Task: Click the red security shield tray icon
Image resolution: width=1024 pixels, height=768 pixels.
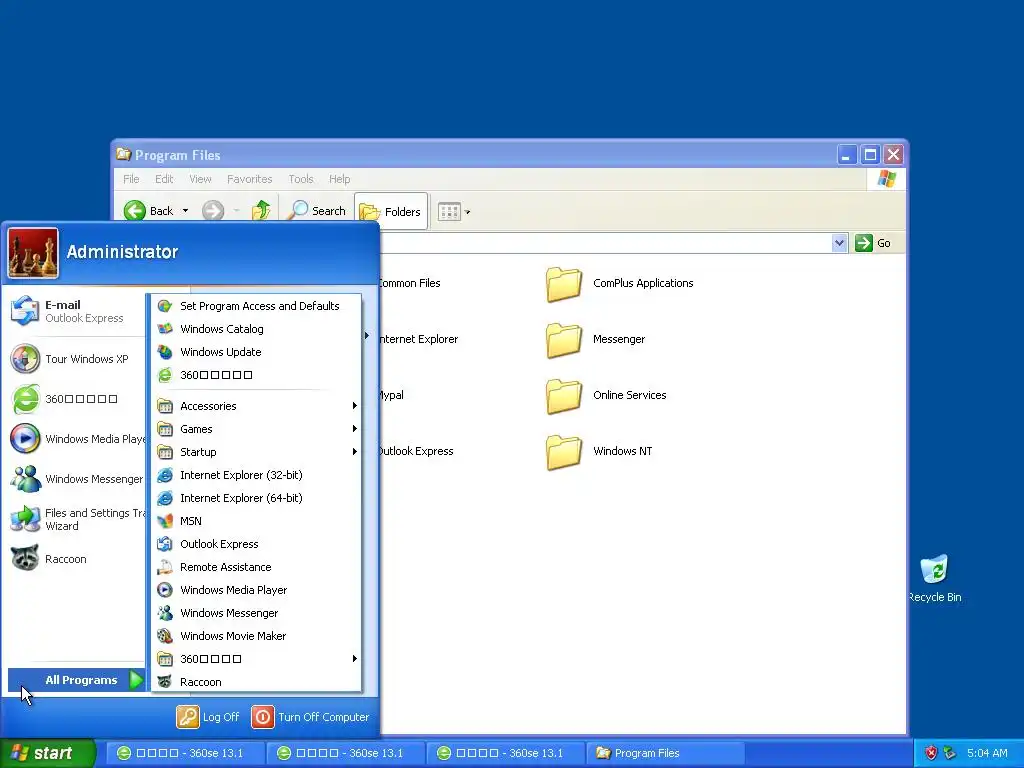Action: (931, 753)
